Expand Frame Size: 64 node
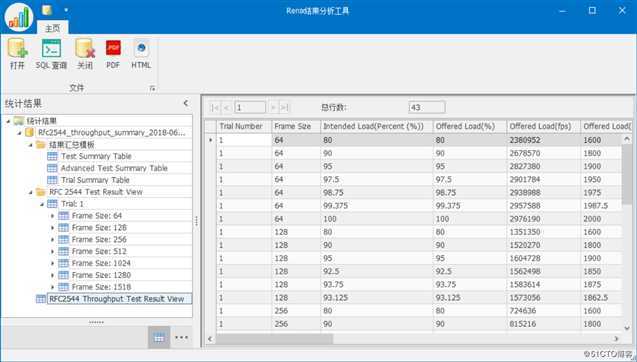The image size is (637, 362). pyautogui.click(x=52, y=216)
